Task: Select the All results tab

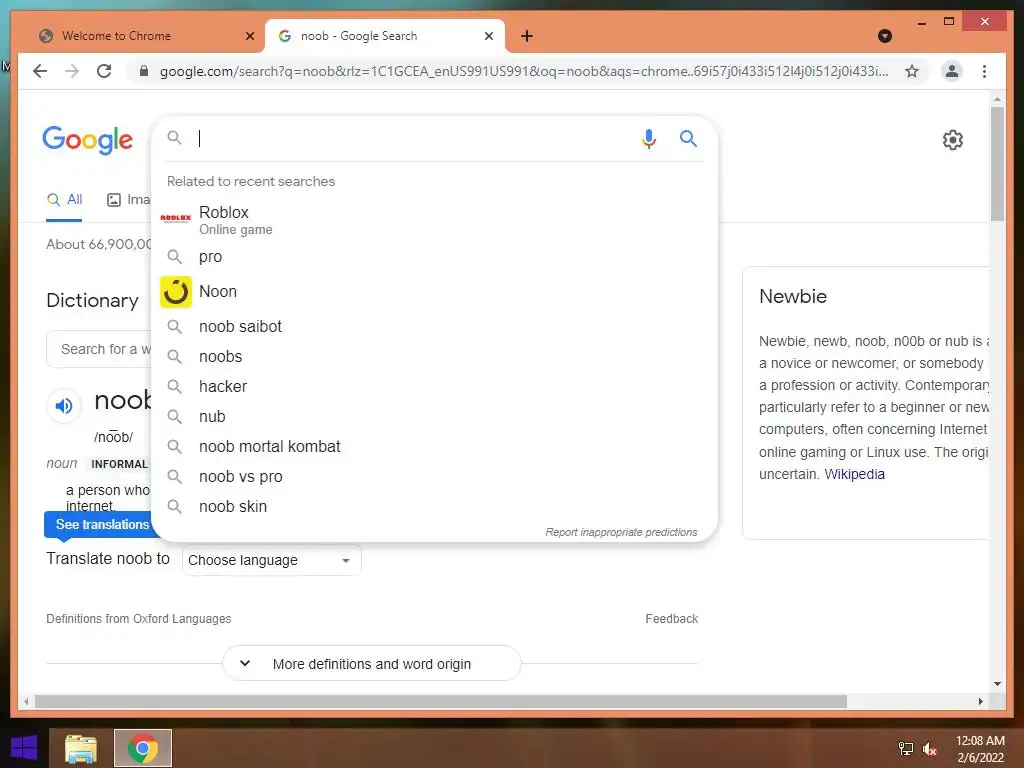Action: pos(64,200)
